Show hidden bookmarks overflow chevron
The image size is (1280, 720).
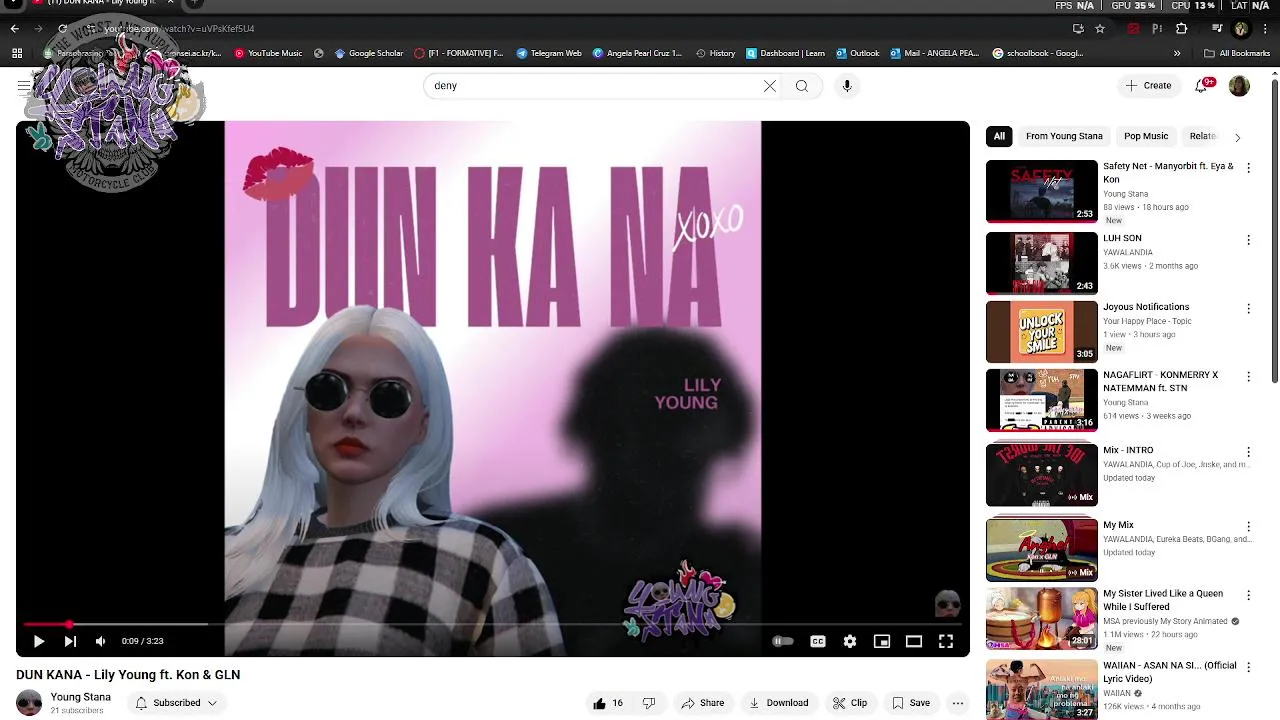(1177, 53)
